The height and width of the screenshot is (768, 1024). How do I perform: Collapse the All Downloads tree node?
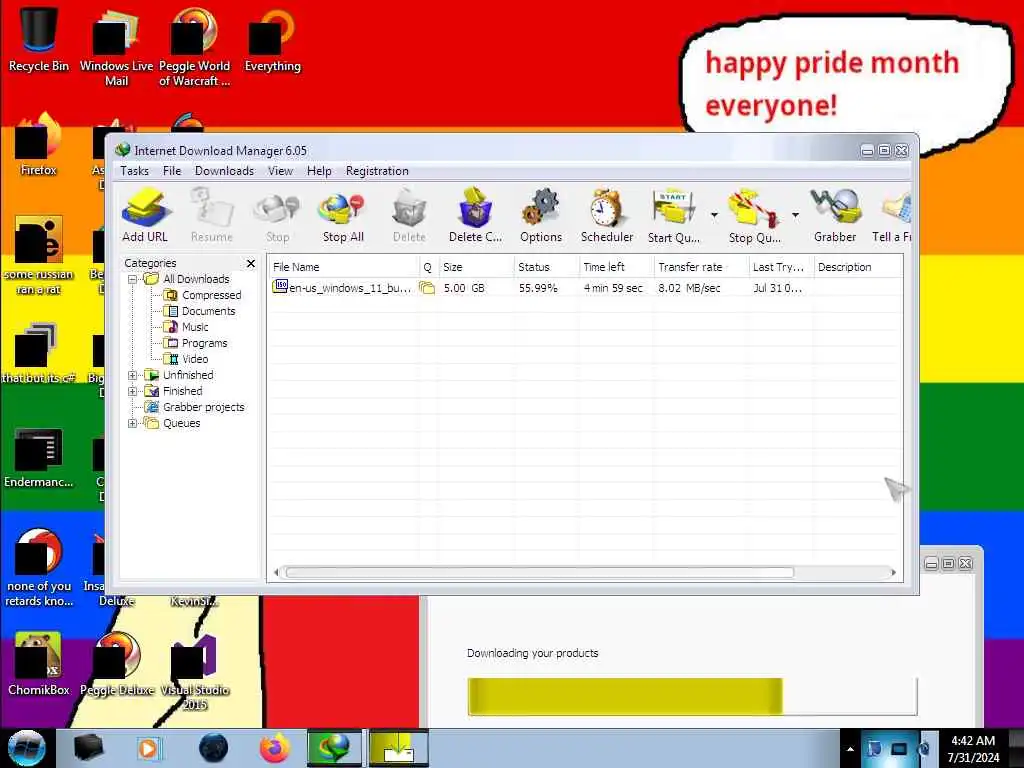click(133, 280)
